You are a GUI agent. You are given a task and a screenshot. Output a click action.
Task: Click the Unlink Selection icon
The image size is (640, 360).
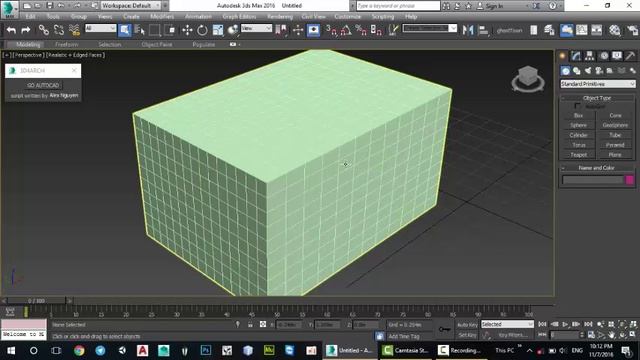(x=59, y=30)
